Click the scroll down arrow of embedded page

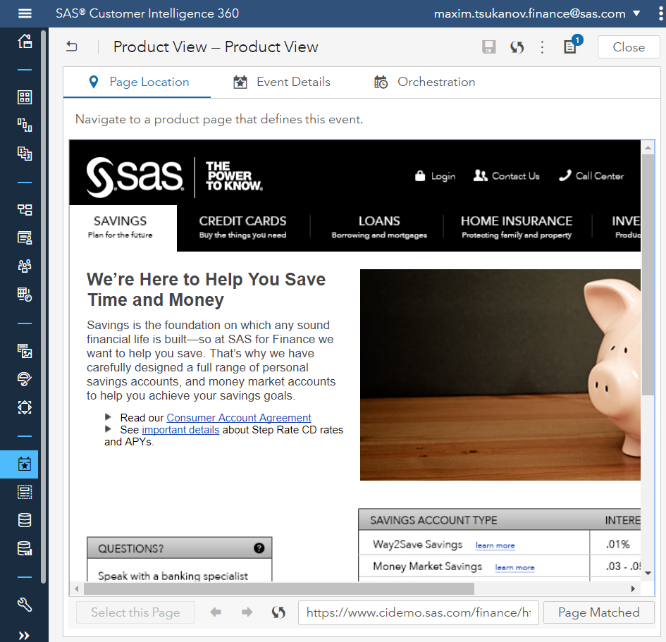coord(648,574)
